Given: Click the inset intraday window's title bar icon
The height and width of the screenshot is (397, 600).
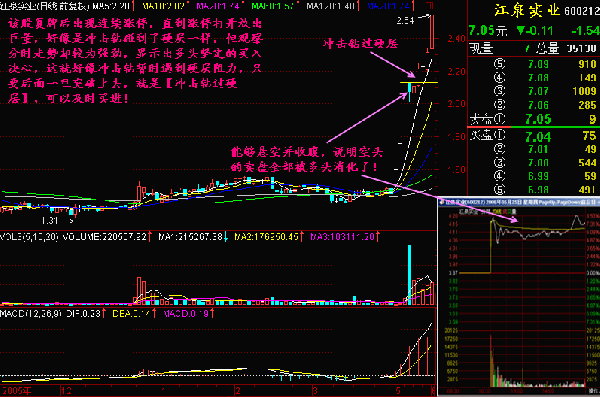Looking at the screenshot, I should (x=442, y=202).
